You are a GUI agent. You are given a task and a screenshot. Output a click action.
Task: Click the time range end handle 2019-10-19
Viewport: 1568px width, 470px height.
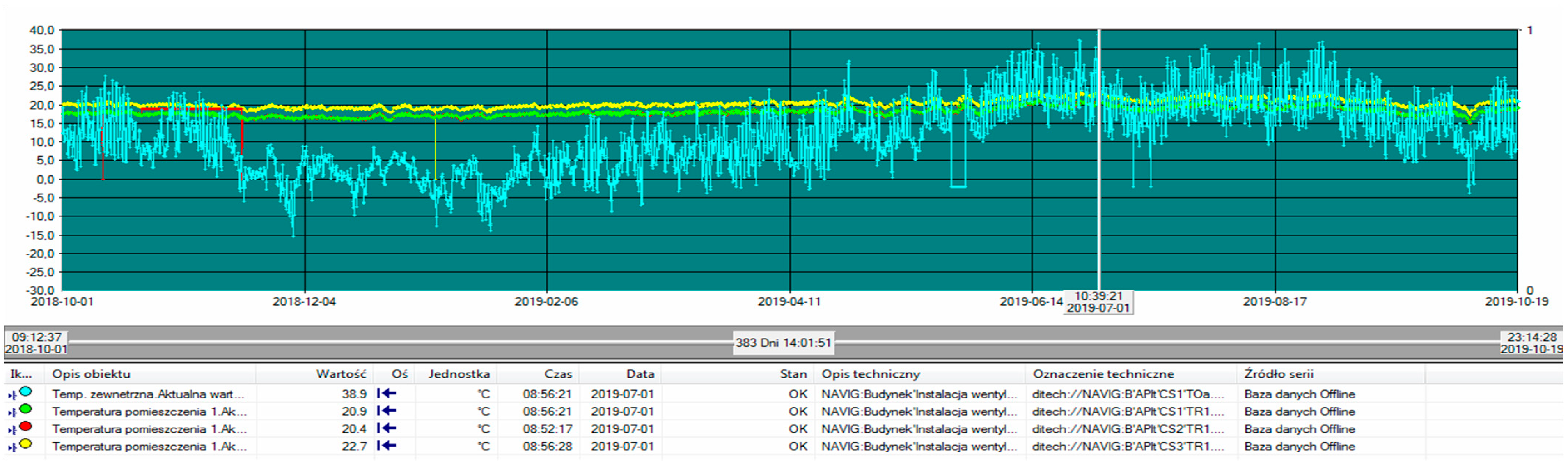(x=1531, y=343)
